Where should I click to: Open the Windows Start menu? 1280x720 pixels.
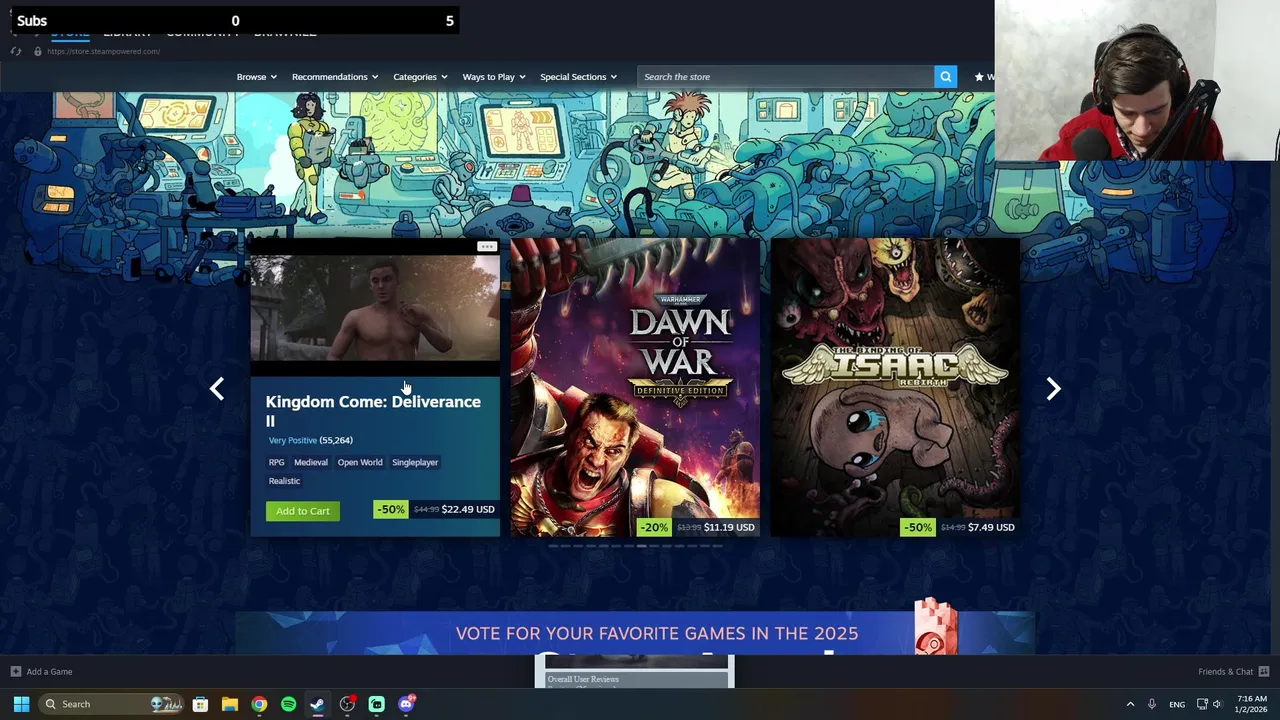(x=21, y=704)
